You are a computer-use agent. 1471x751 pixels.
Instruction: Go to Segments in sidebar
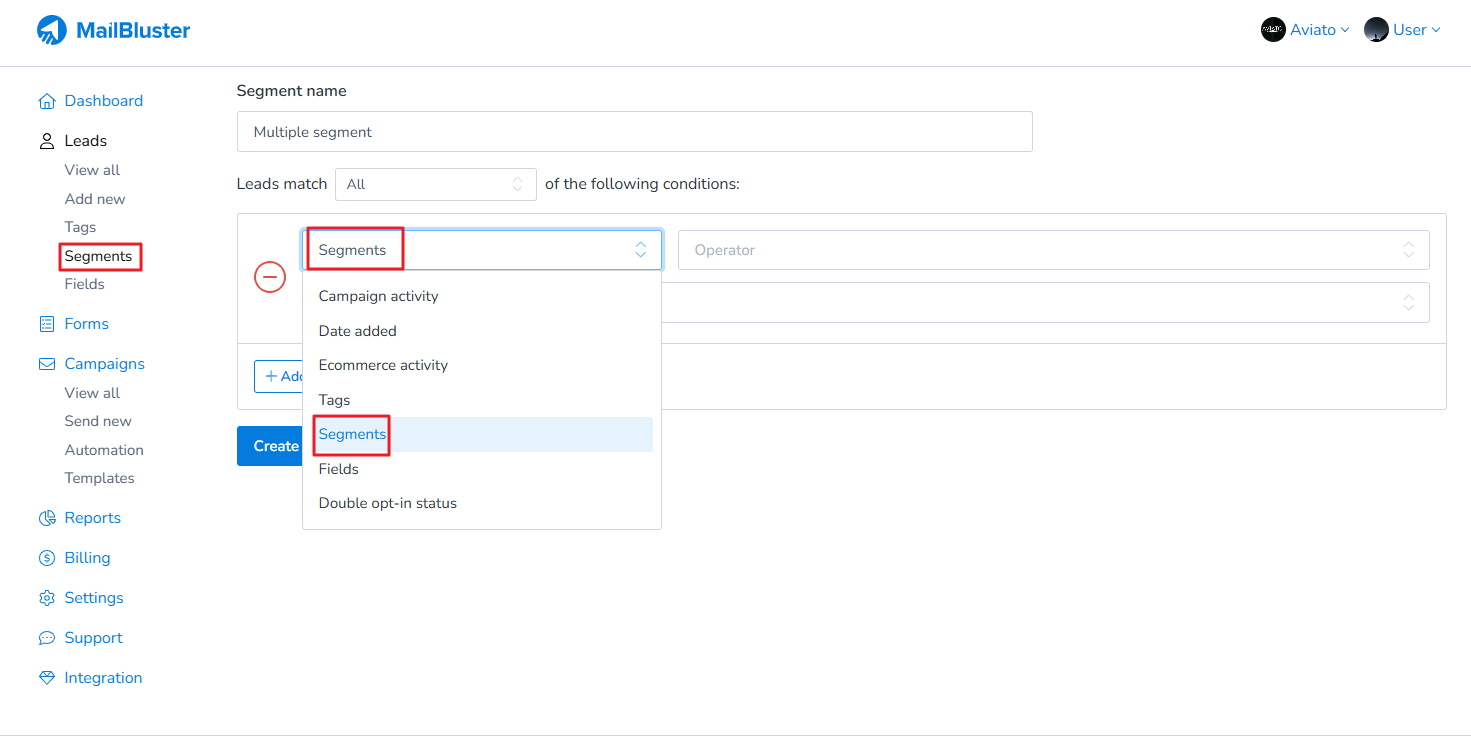tap(98, 256)
